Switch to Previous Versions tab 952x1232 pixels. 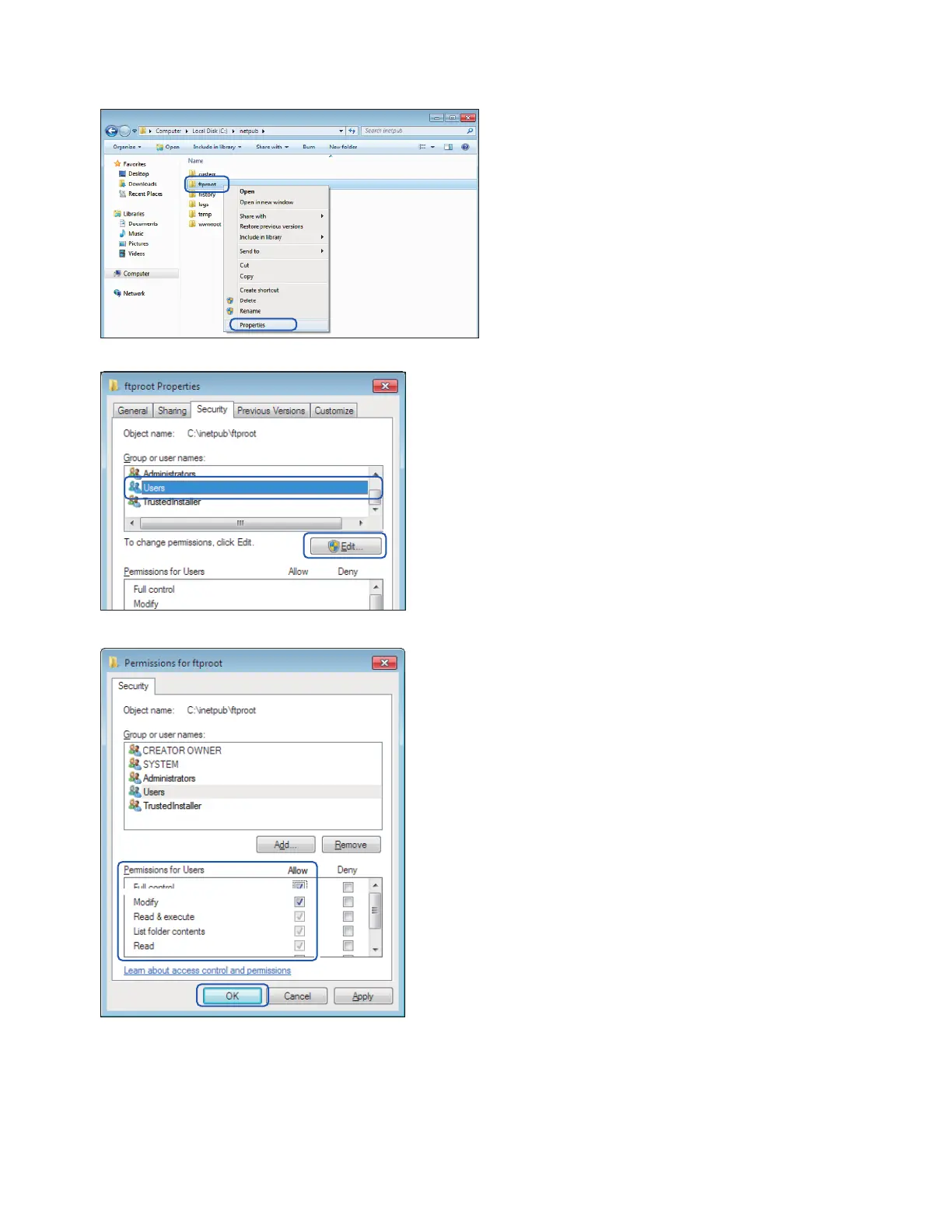271,411
